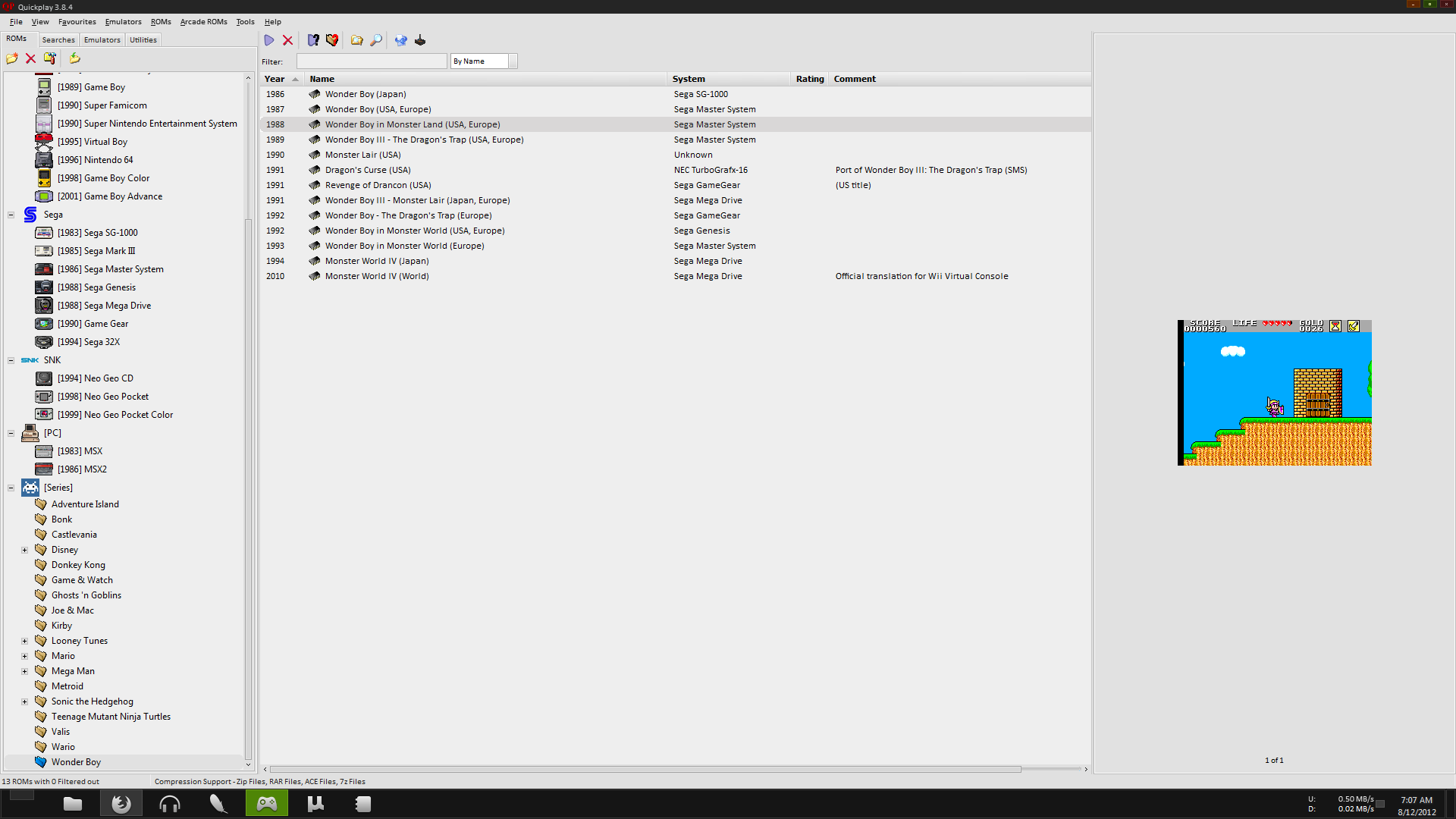This screenshot has width=1456, height=819.
Task: Click the magnifying glass search icon
Action: coord(376,40)
